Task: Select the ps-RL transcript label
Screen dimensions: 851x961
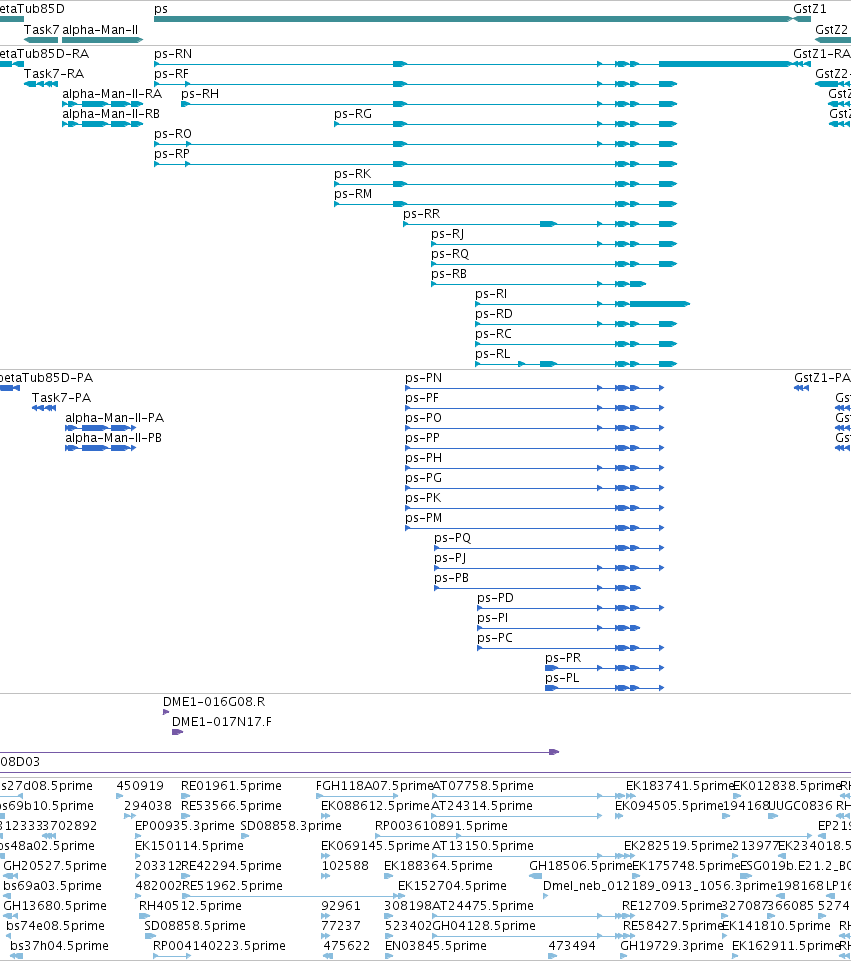Action: 493,354
